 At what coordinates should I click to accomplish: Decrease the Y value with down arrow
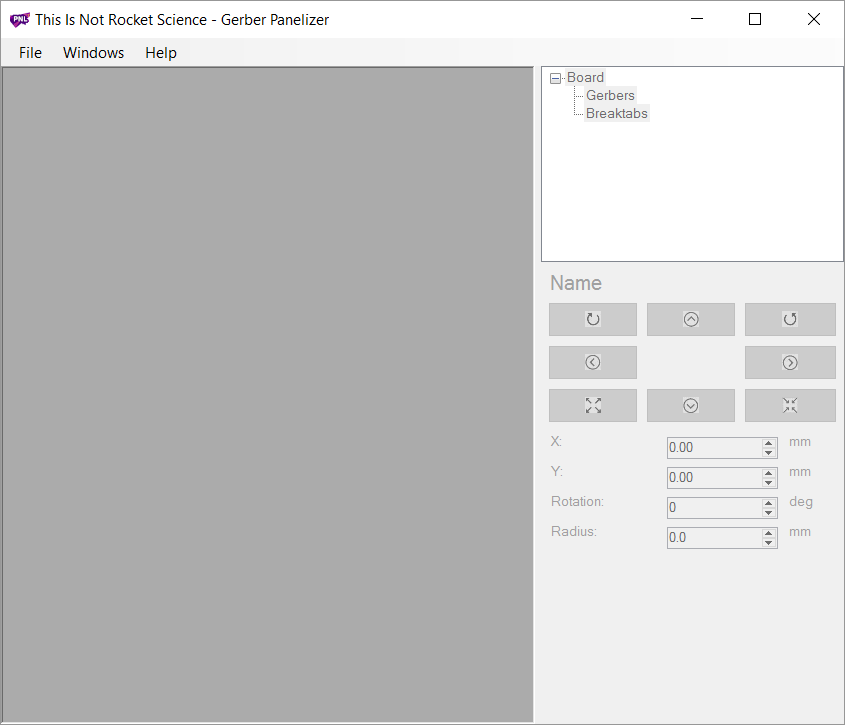click(768, 483)
